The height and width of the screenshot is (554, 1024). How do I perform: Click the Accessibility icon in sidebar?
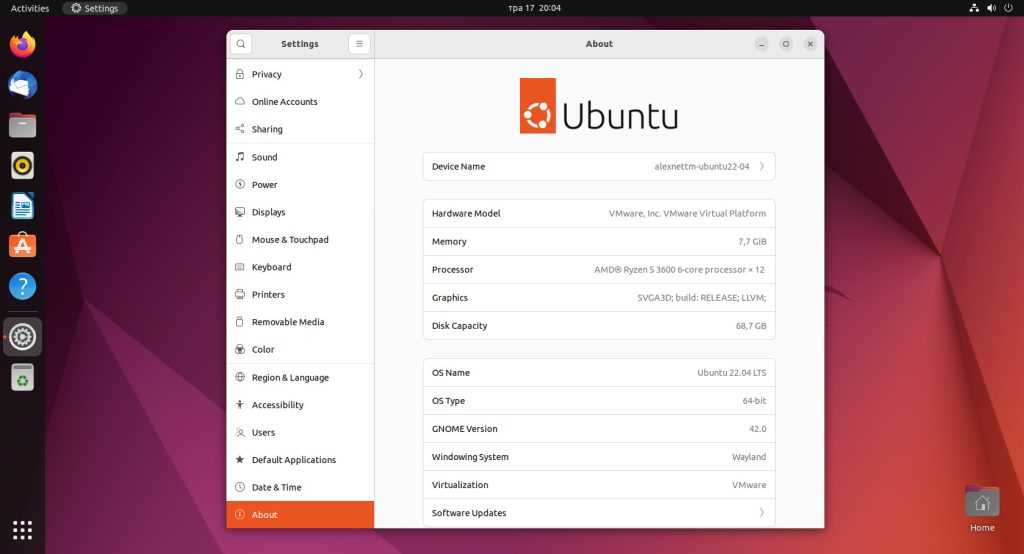(x=240, y=405)
